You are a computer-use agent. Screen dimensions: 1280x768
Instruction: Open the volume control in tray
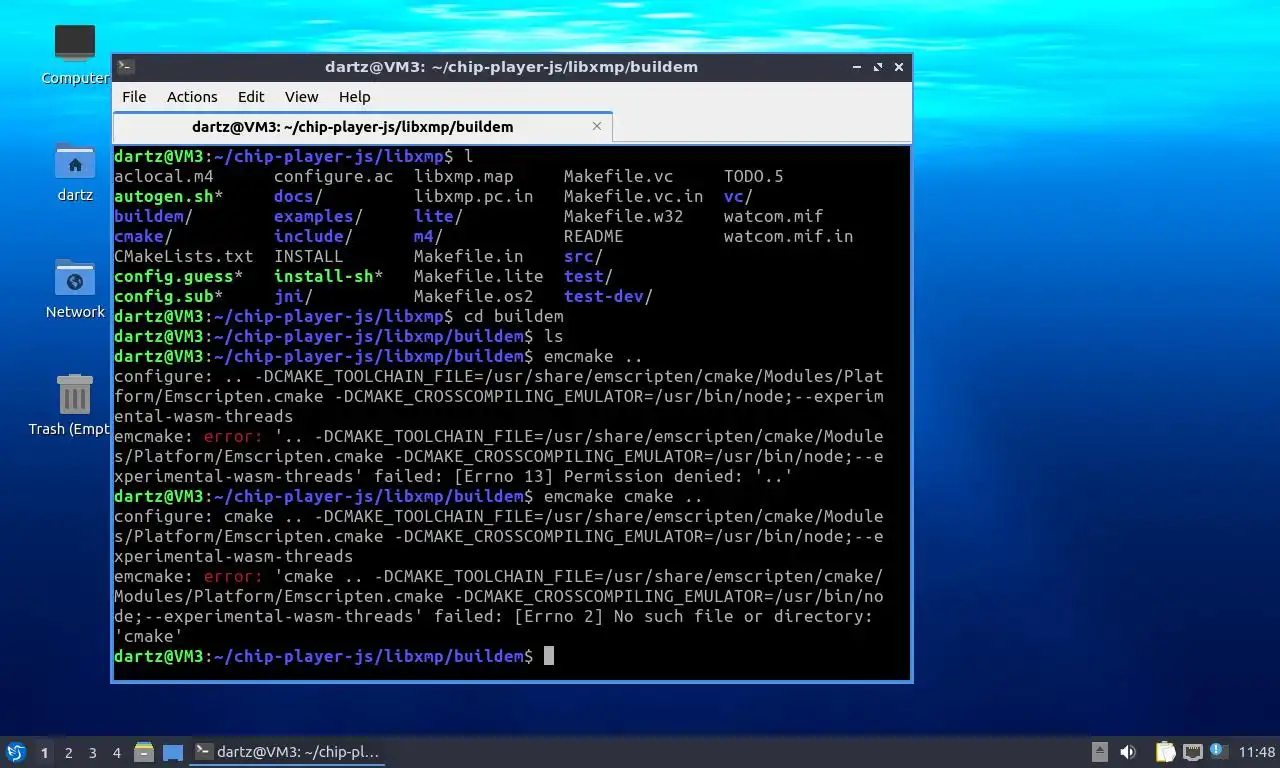point(1128,752)
